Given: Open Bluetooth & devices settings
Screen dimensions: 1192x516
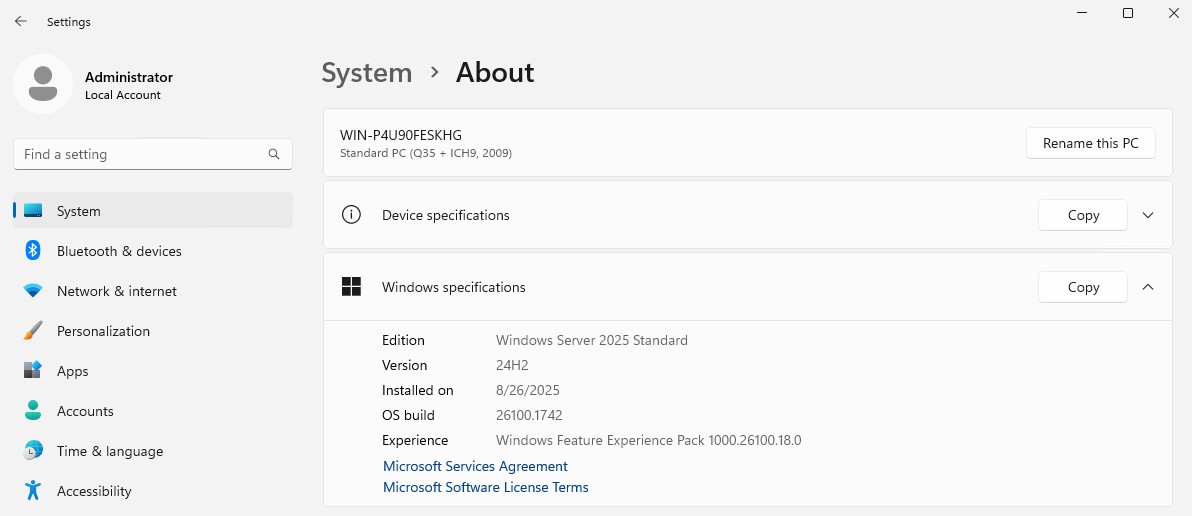Looking at the screenshot, I should coord(153,251).
